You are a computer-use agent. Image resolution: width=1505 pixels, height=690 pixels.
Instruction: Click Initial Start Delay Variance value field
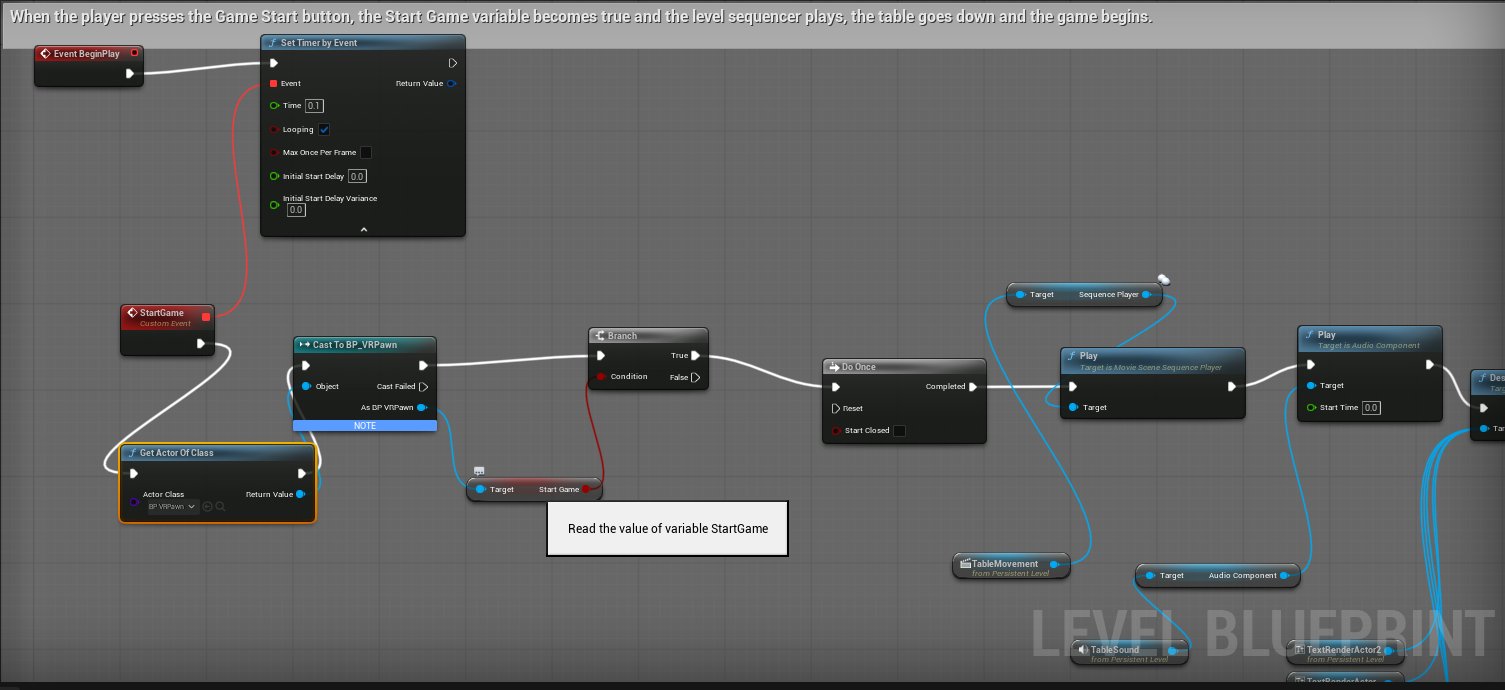pyautogui.click(x=296, y=210)
